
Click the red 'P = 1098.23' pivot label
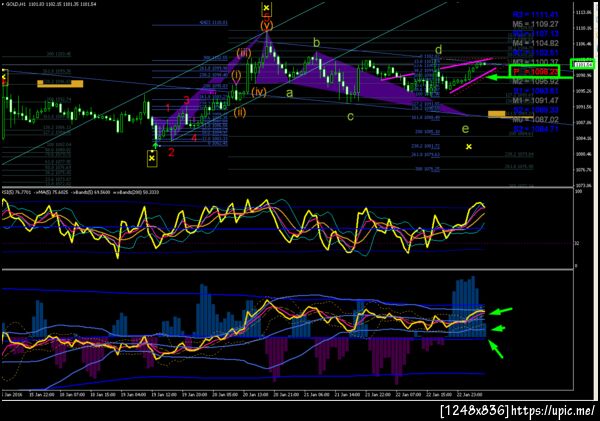click(535, 72)
